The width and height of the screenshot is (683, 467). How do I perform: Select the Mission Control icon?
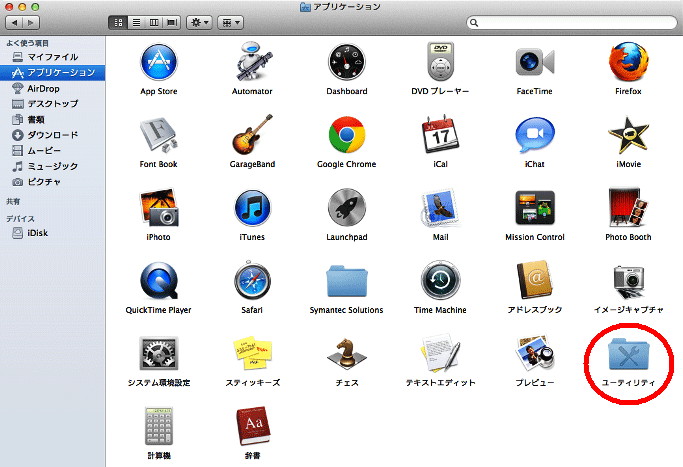click(x=534, y=207)
